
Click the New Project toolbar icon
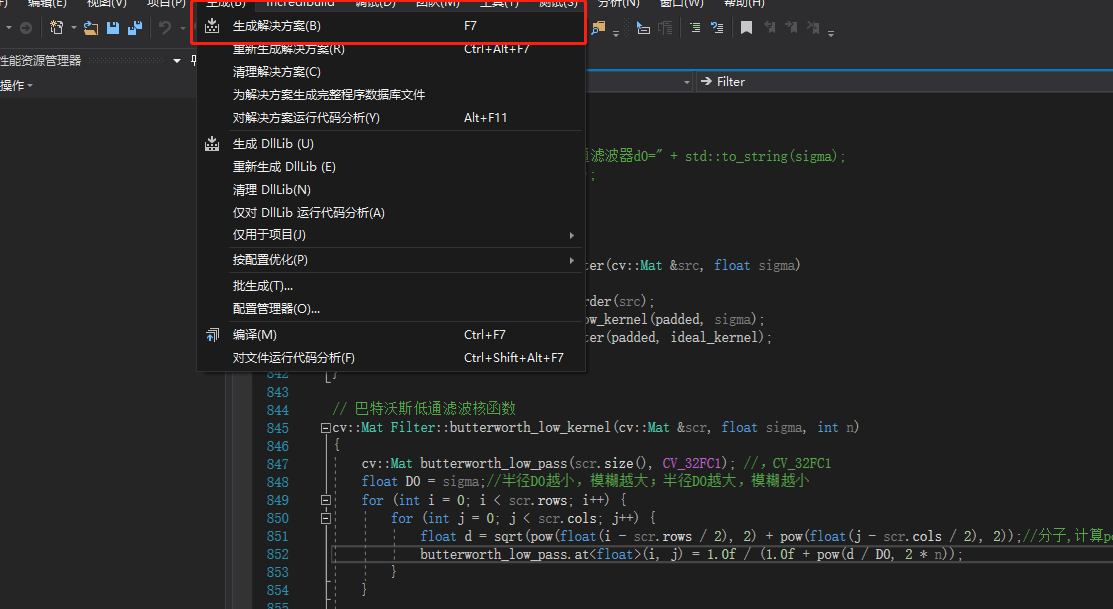[x=58, y=28]
